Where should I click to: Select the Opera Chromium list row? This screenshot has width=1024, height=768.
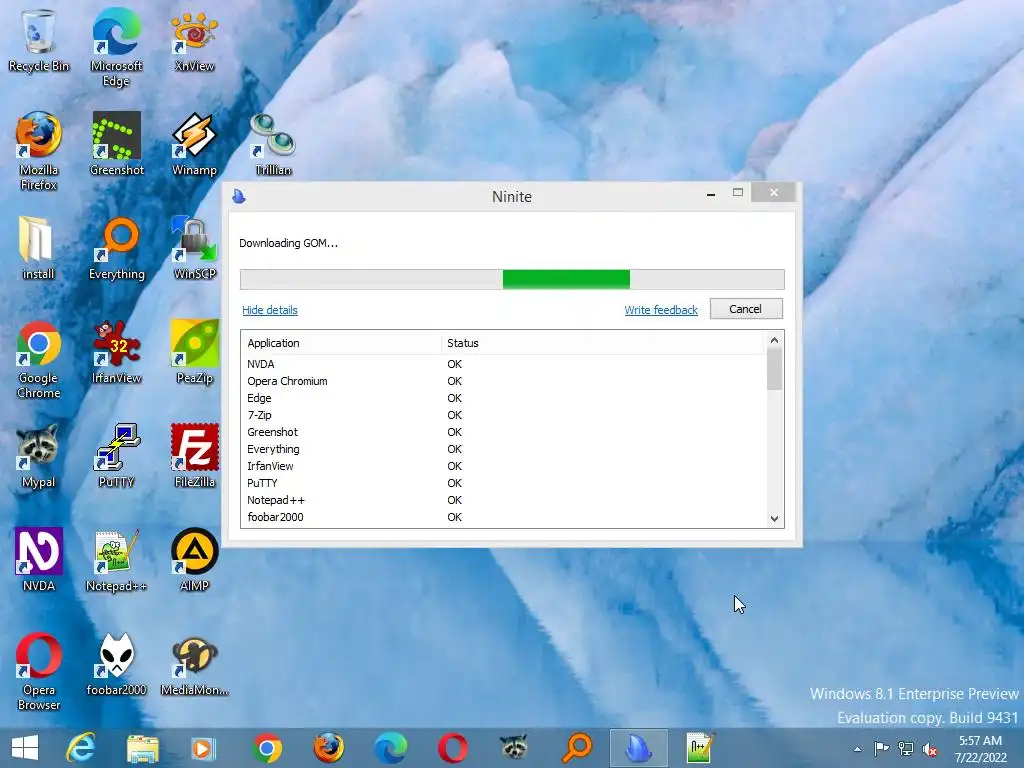coord(503,381)
